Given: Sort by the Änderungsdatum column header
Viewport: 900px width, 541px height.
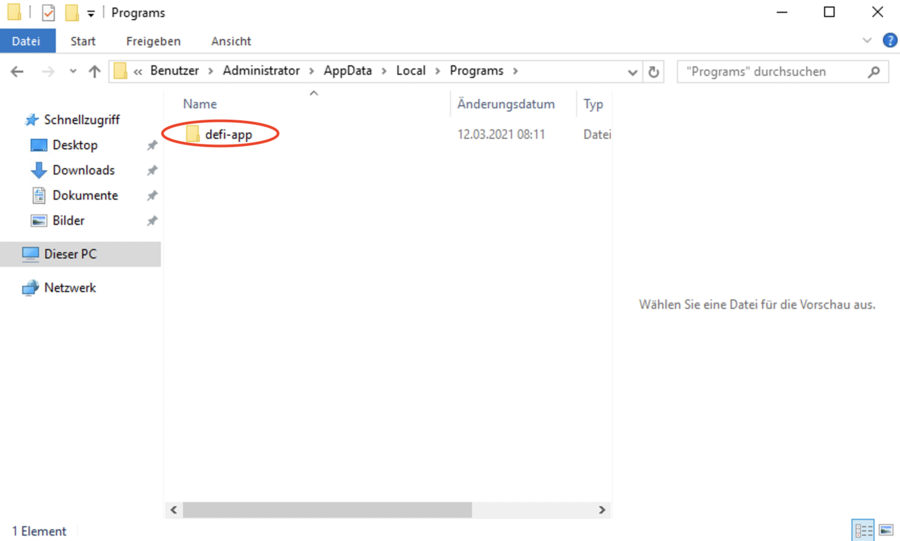Looking at the screenshot, I should [506, 104].
